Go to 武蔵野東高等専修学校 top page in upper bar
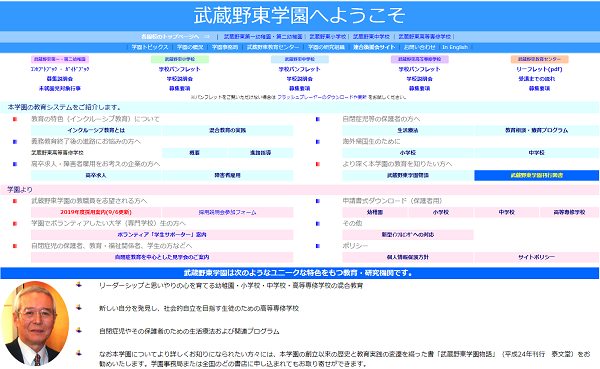Image resolution: width=600 pixels, height=369 pixels. tap(425, 37)
